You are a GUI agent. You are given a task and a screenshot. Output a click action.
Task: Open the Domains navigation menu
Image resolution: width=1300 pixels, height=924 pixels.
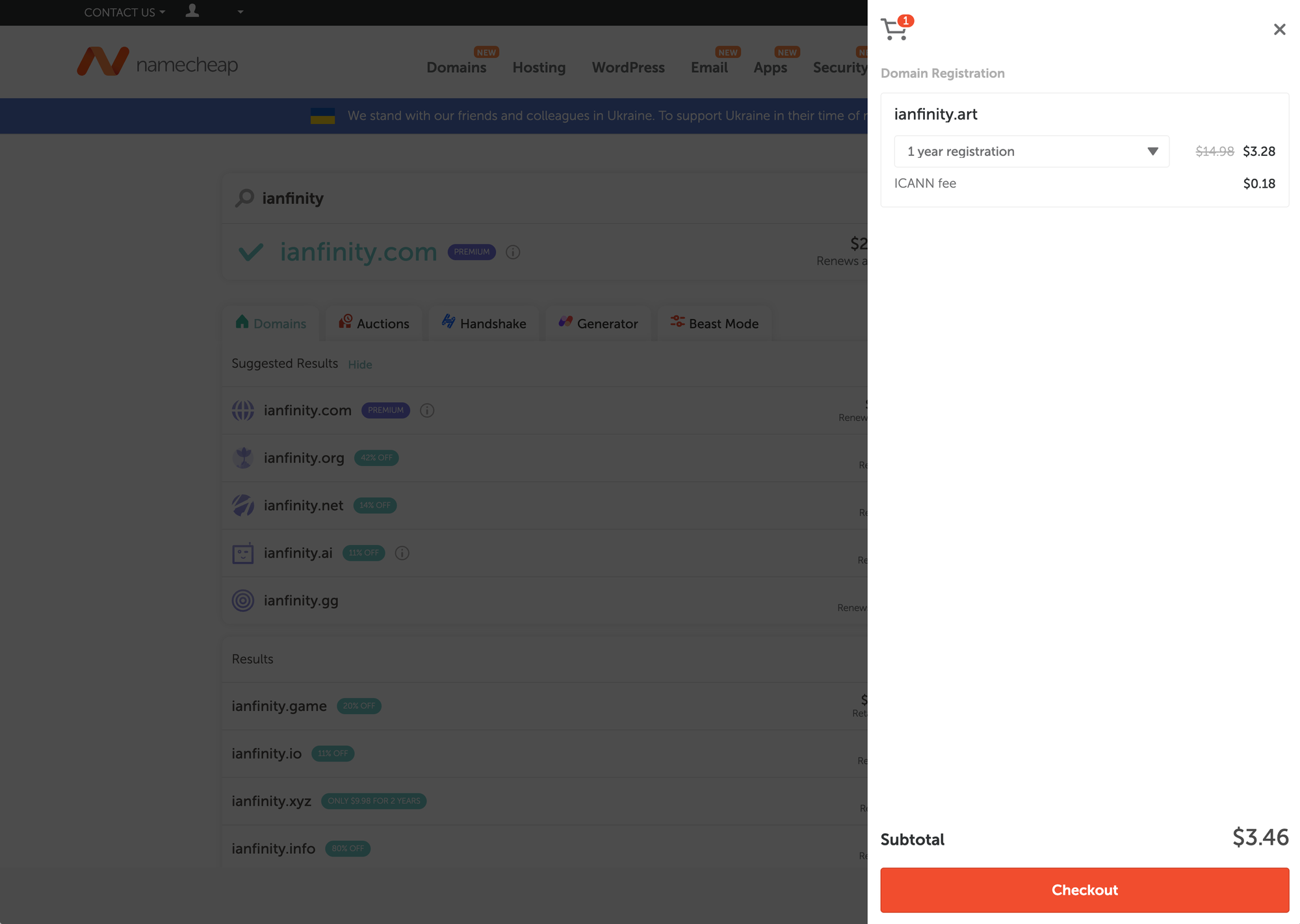(x=456, y=67)
